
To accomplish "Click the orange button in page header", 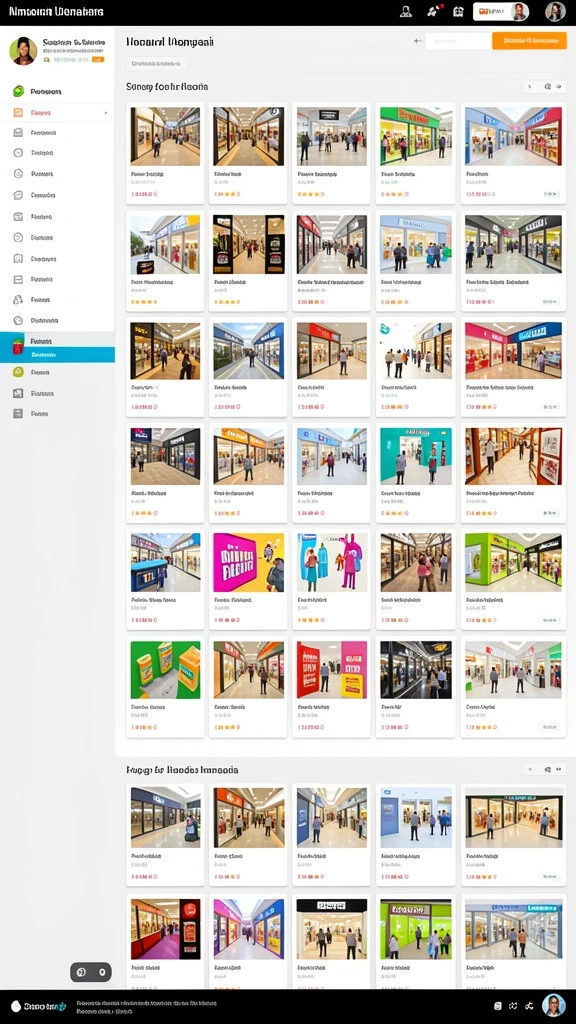I will 529,40.
